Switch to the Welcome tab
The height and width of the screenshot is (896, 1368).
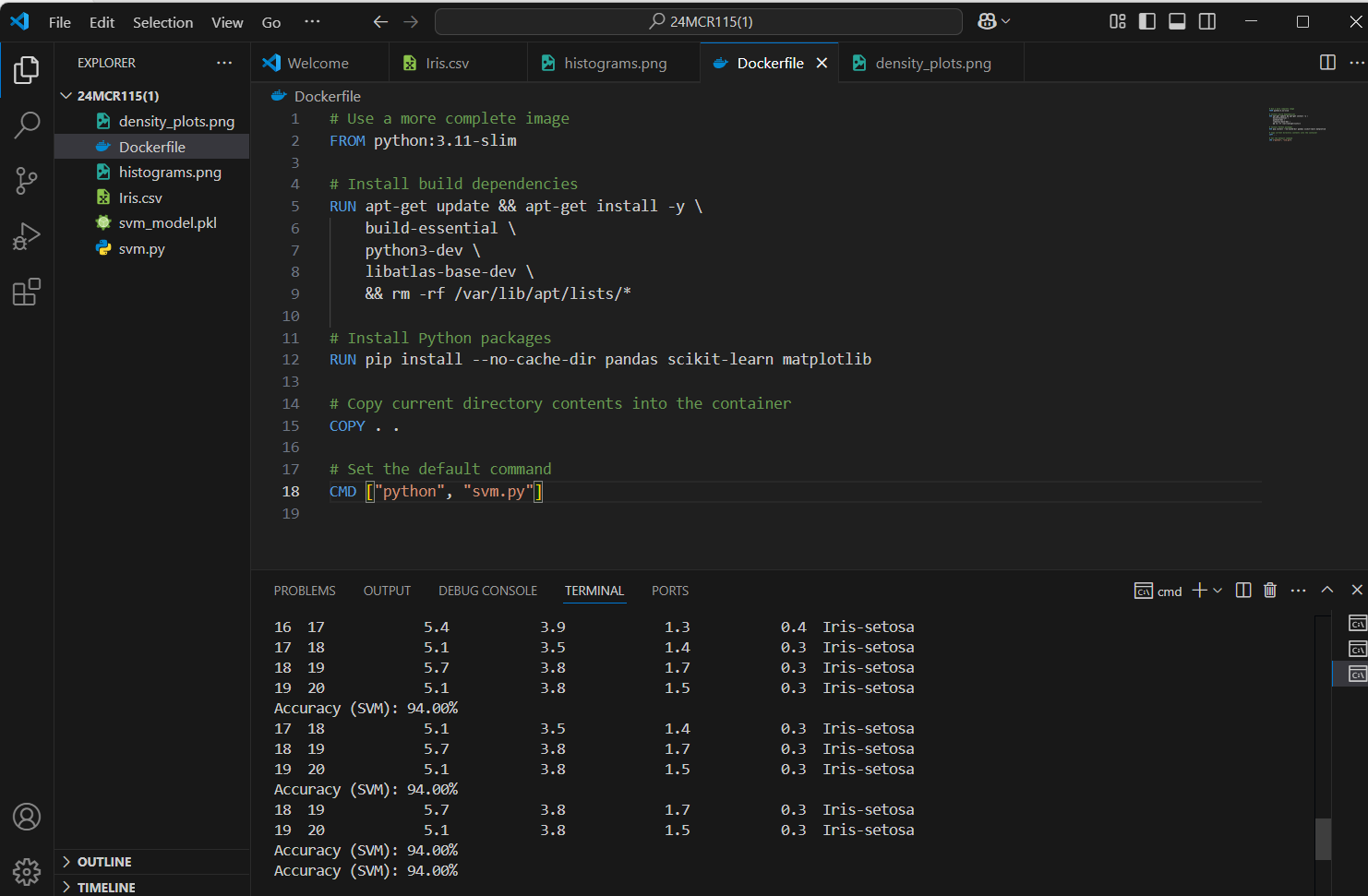click(319, 63)
